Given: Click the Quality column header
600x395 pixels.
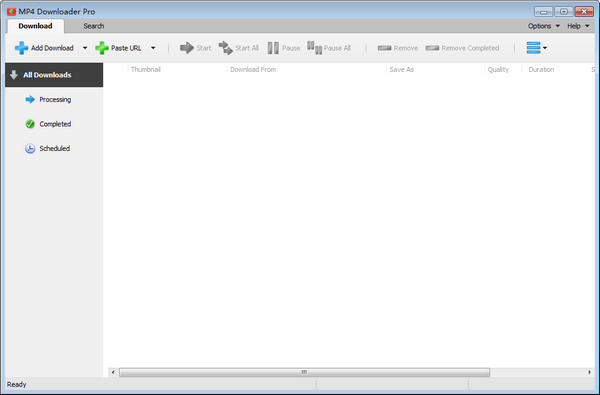Looking at the screenshot, I should (498, 69).
